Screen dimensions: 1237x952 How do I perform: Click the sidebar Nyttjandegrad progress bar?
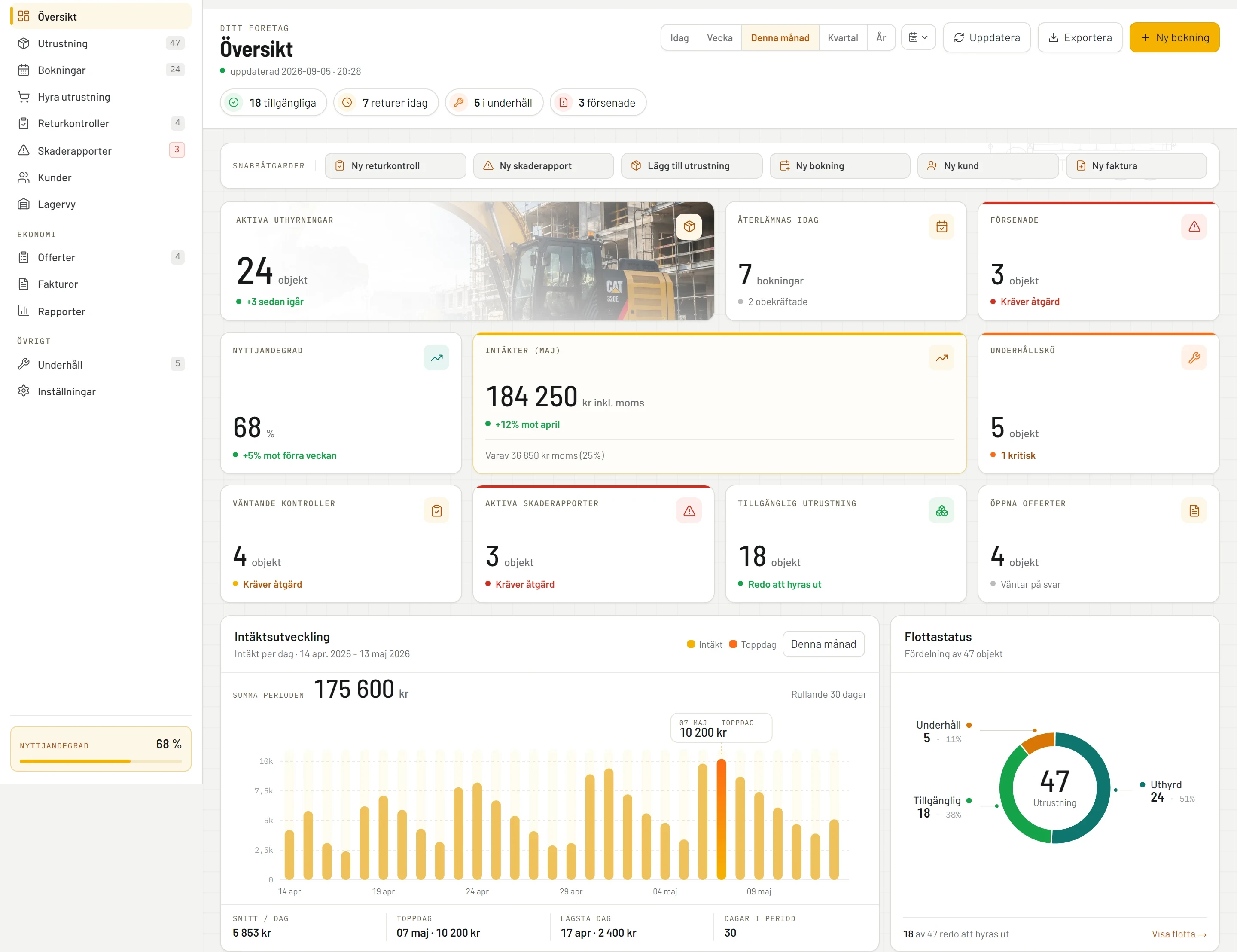101,761
